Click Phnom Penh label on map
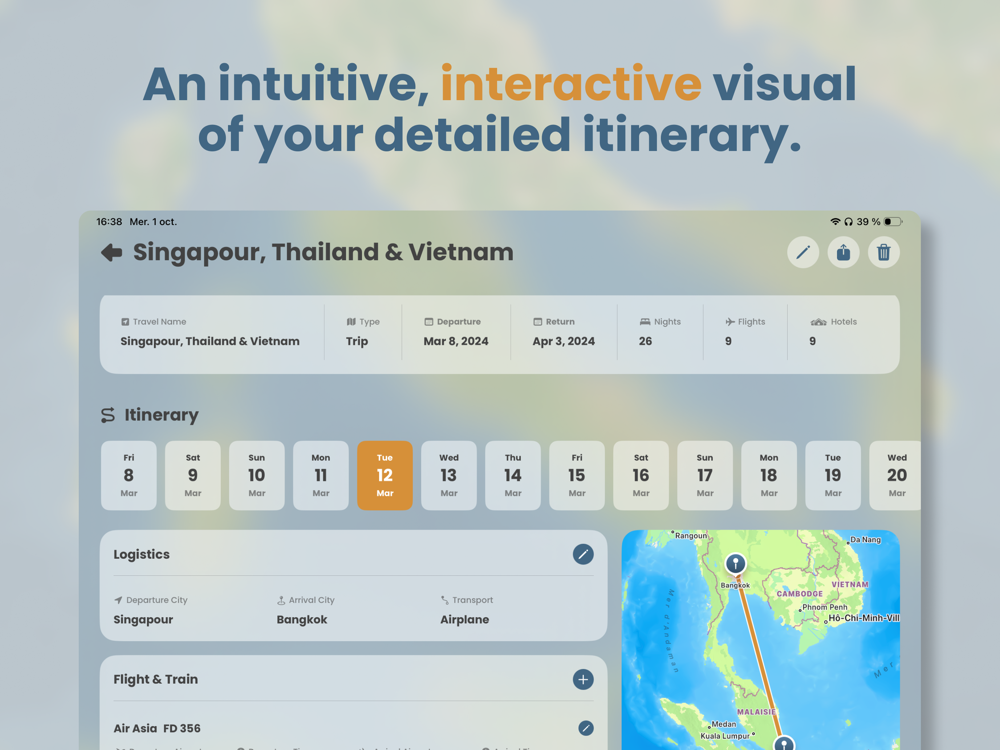Viewport: 1000px width, 750px height. (x=825, y=607)
